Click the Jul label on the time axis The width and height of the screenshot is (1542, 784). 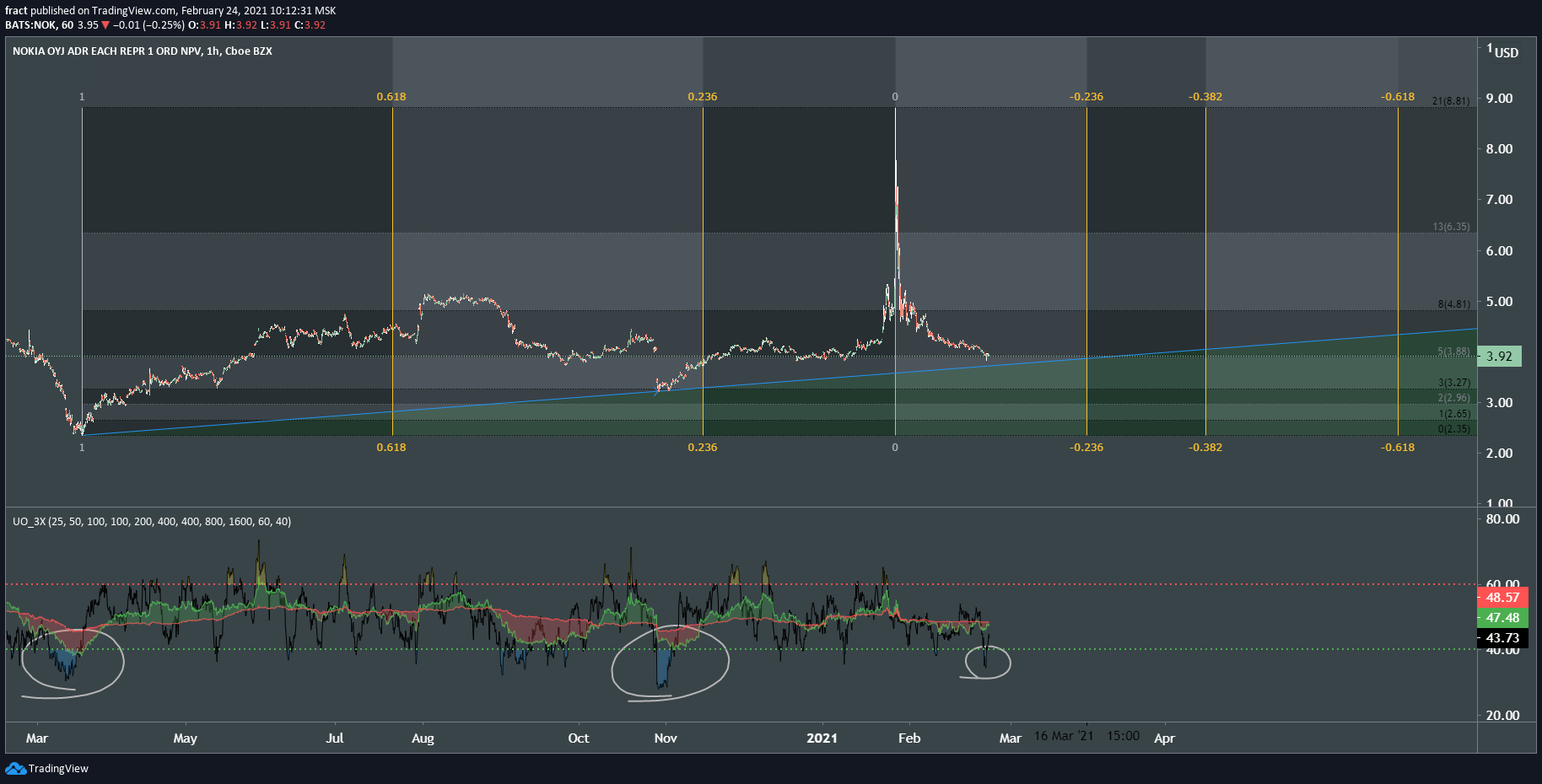tap(335, 738)
